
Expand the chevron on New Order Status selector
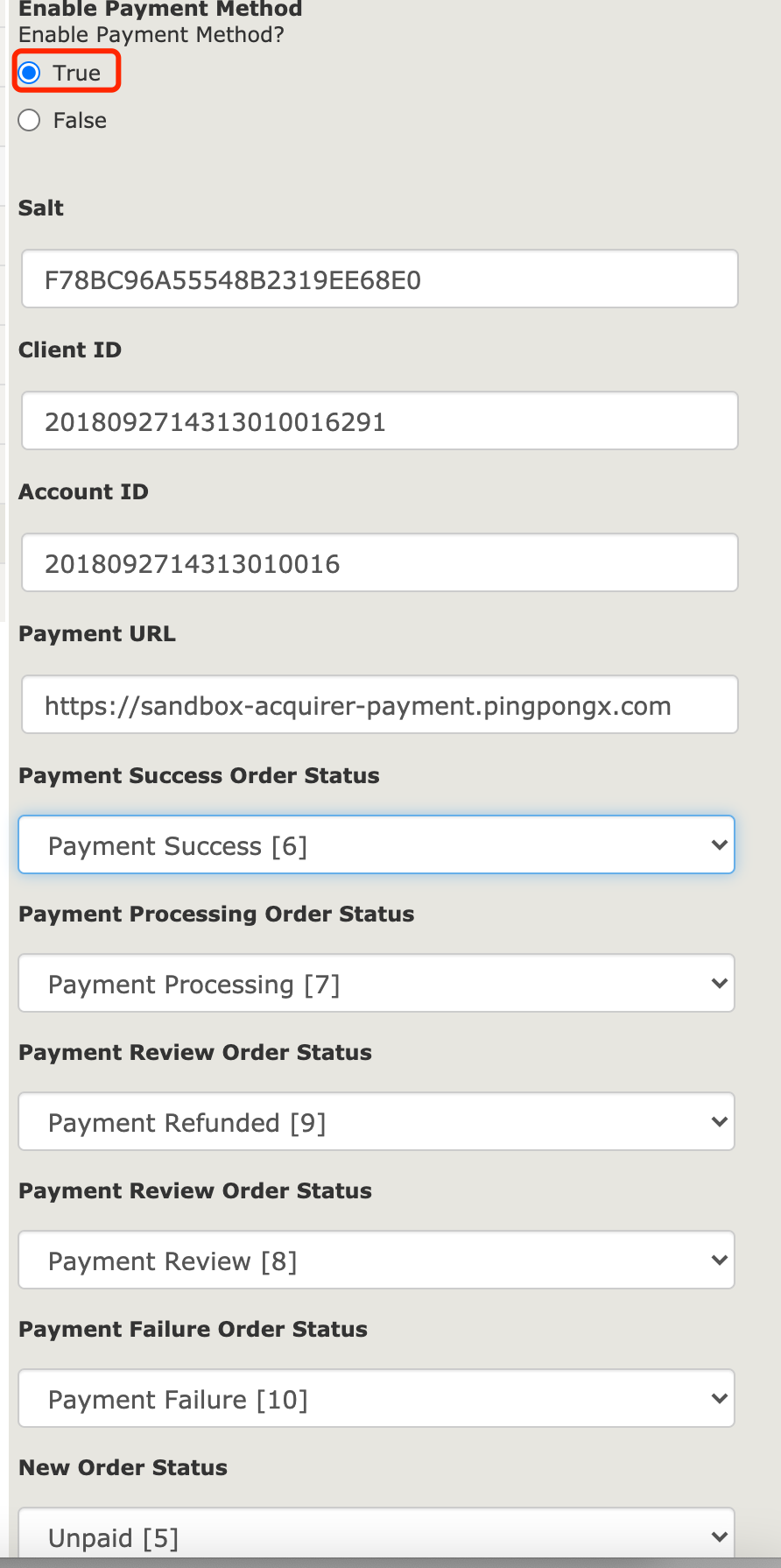coord(718,1535)
